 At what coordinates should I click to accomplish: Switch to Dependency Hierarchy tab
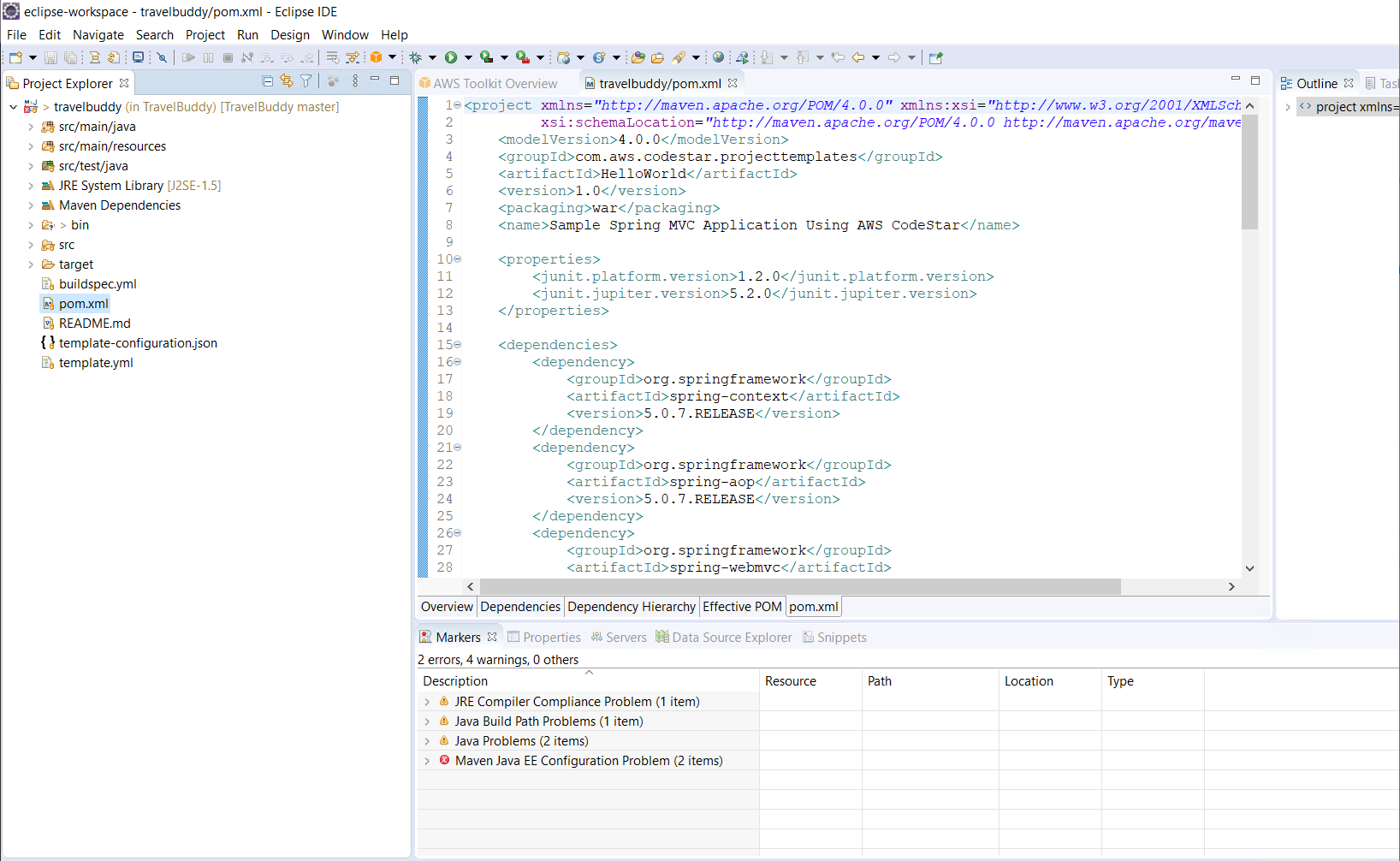tap(632, 607)
